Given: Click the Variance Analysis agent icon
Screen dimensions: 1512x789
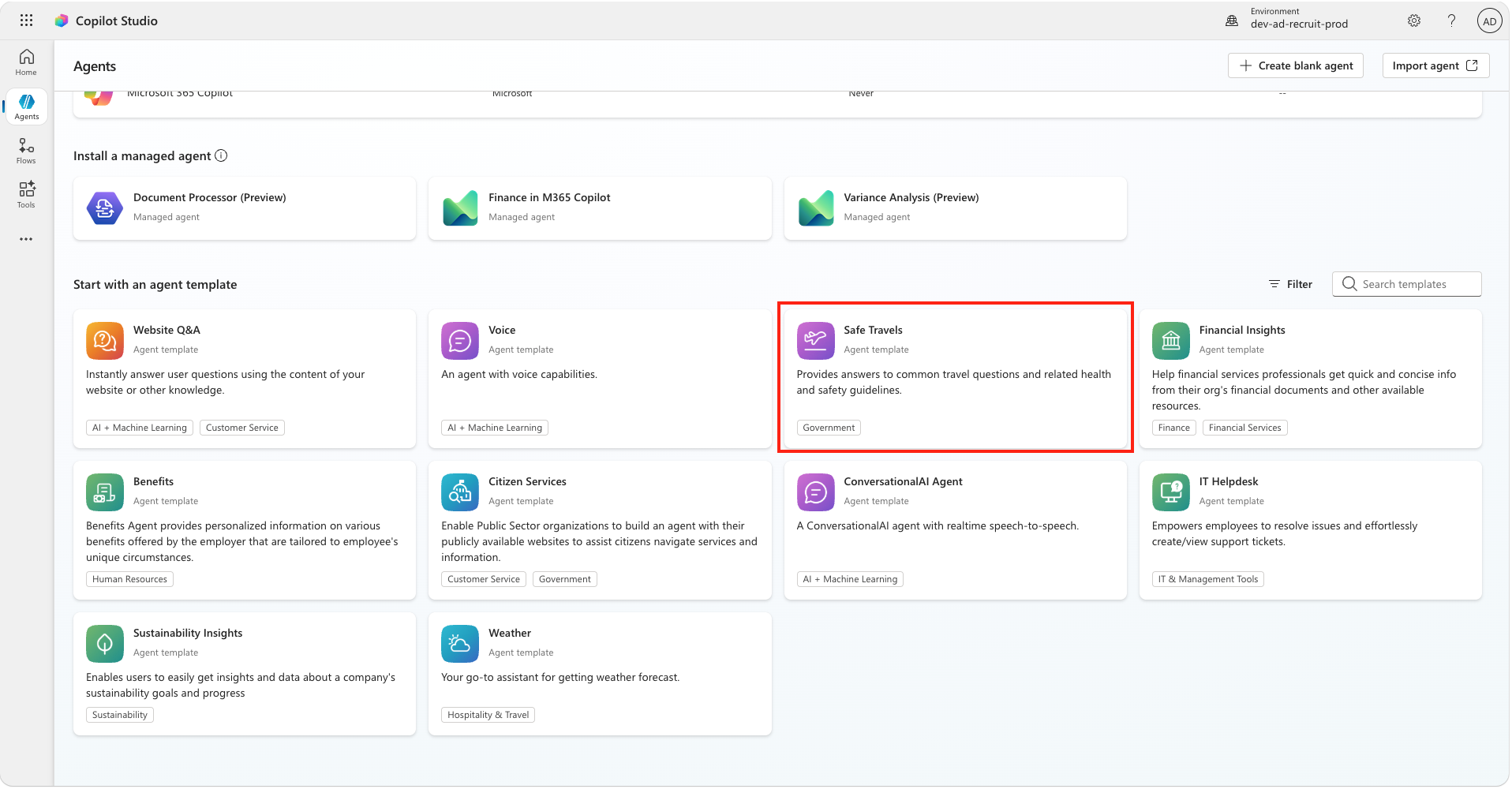Looking at the screenshot, I should coord(816,208).
